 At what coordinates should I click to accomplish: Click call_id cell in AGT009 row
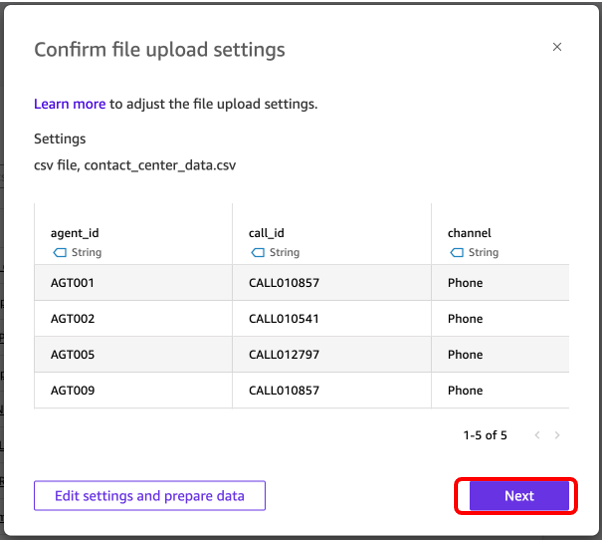[332, 390]
